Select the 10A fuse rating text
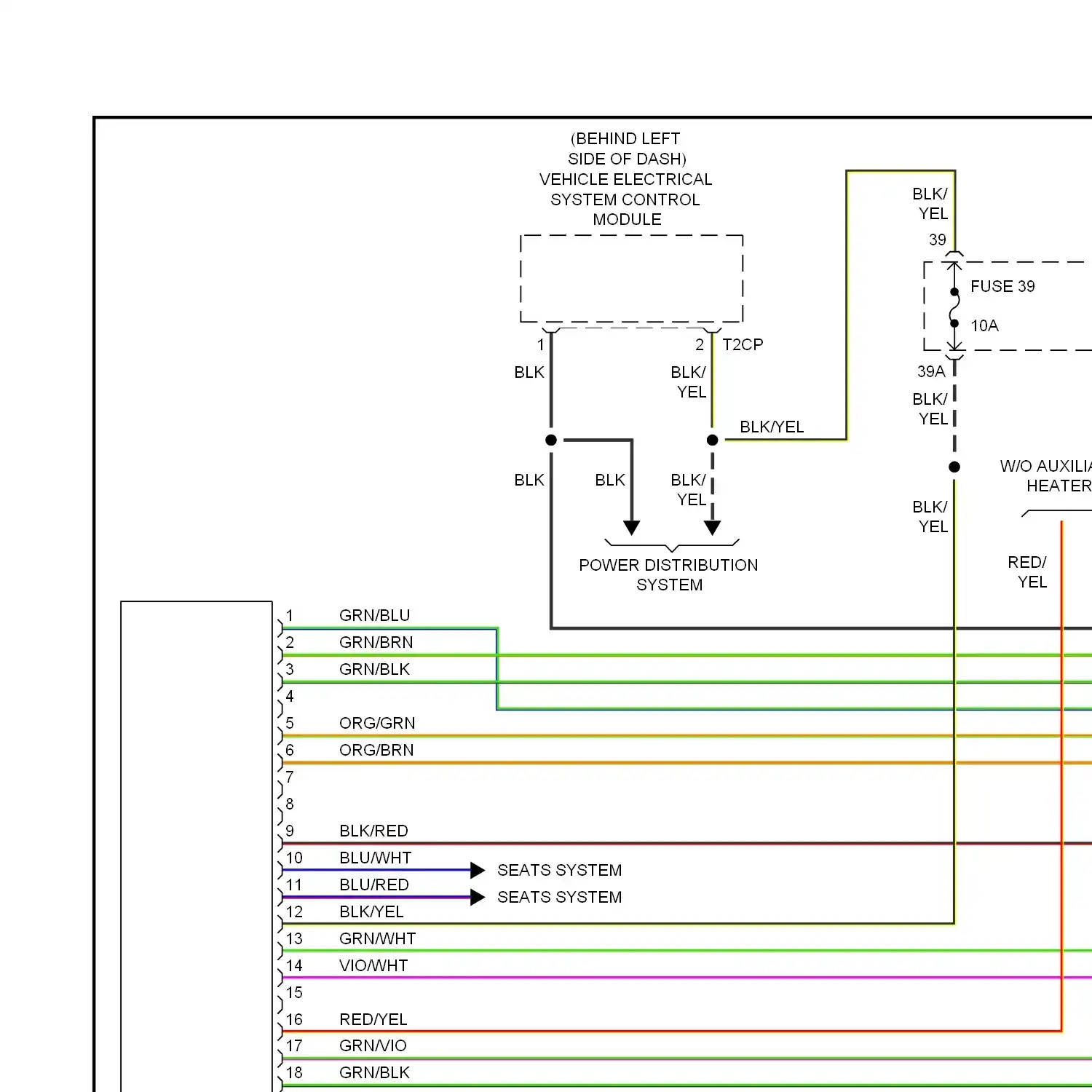Image resolution: width=1092 pixels, height=1092 pixels. 984,325
